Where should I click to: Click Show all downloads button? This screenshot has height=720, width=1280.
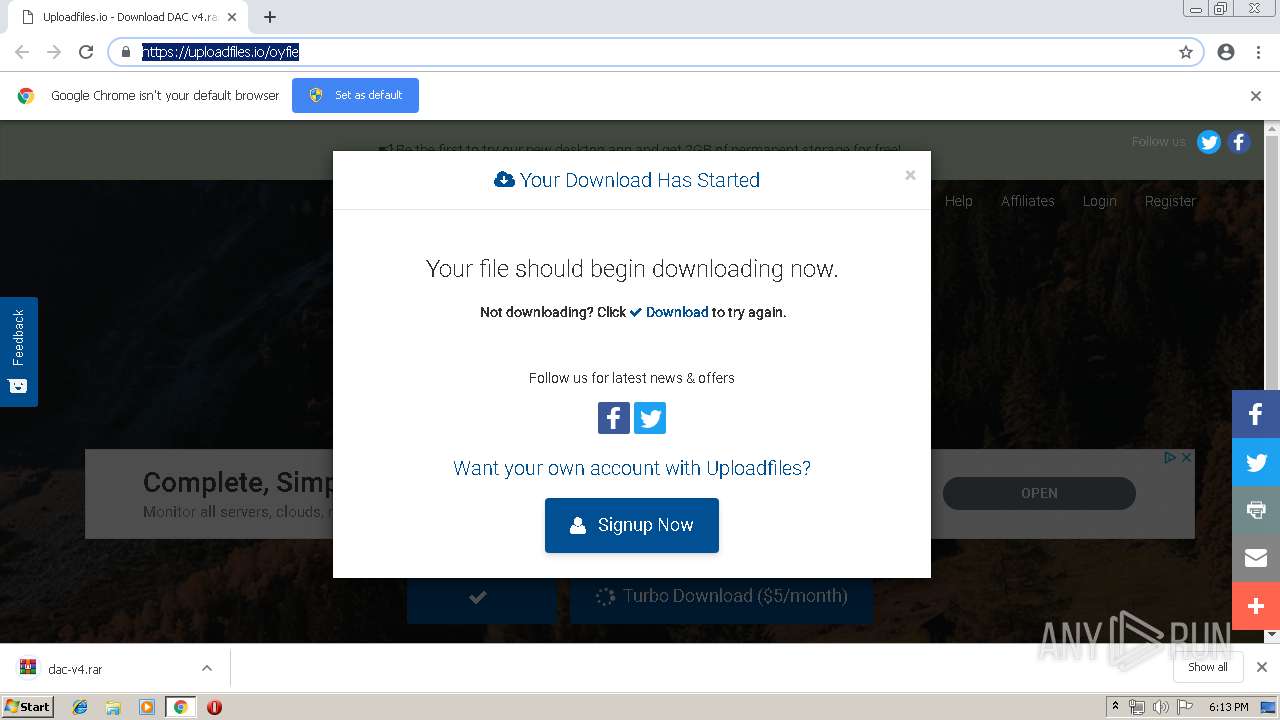[x=1208, y=667]
